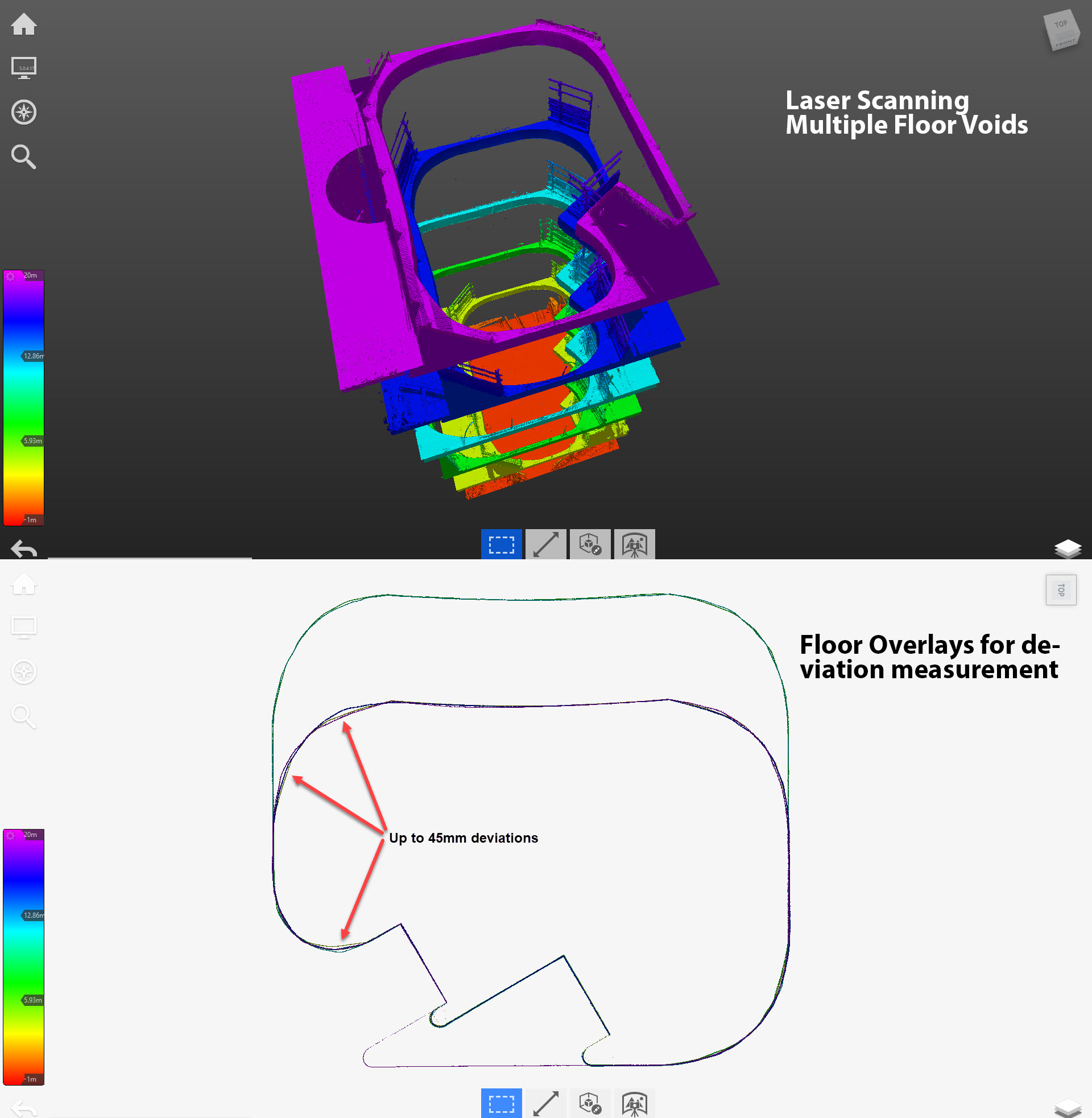The image size is (1092, 1118).
Task: Click the compass navigation icon in top view
Action: pyautogui.click(x=23, y=112)
